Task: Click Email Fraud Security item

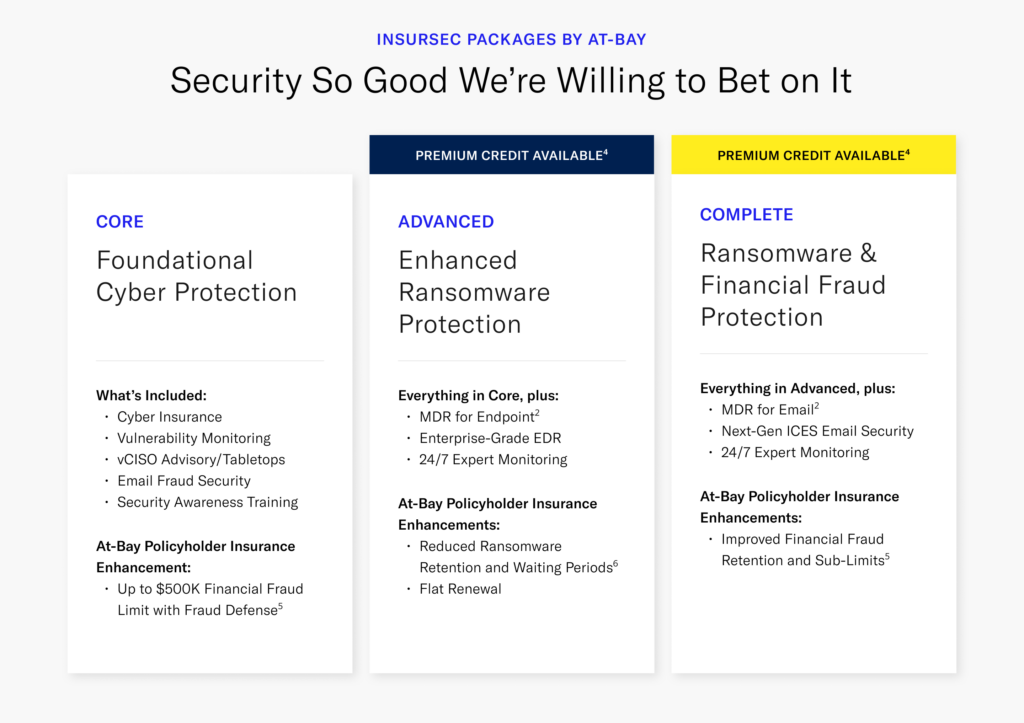Action: coord(183,481)
